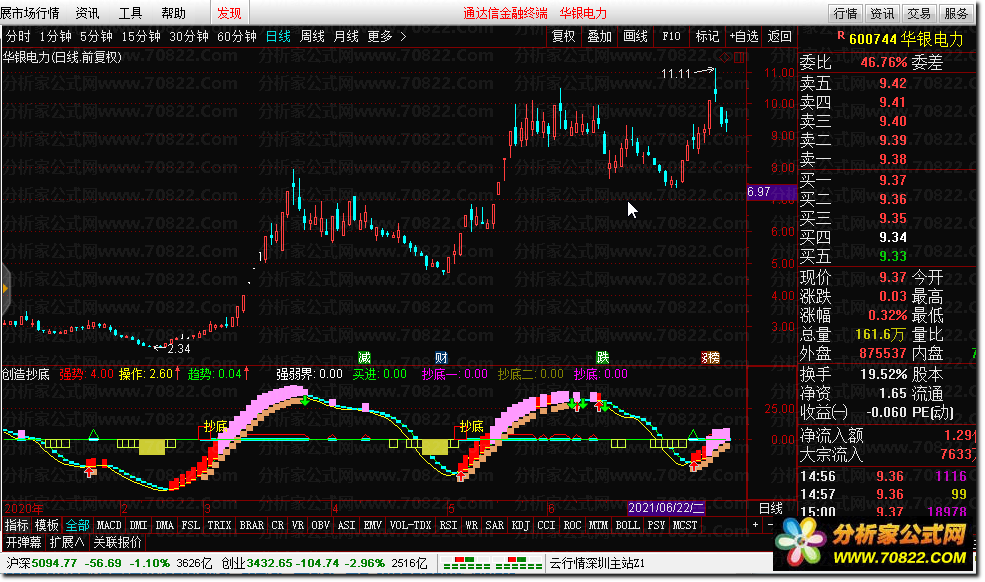Click the 标记 mark button

(x=707, y=36)
